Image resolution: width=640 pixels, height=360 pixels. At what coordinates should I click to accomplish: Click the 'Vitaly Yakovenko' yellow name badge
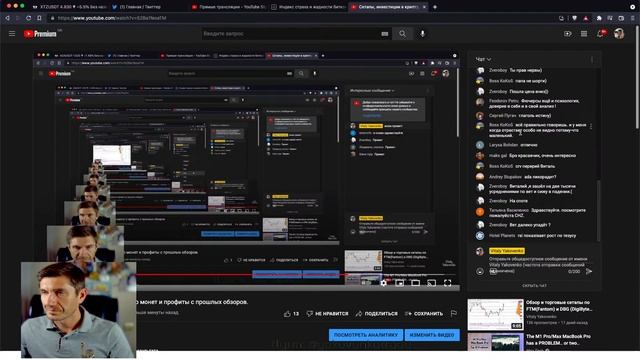click(x=507, y=251)
